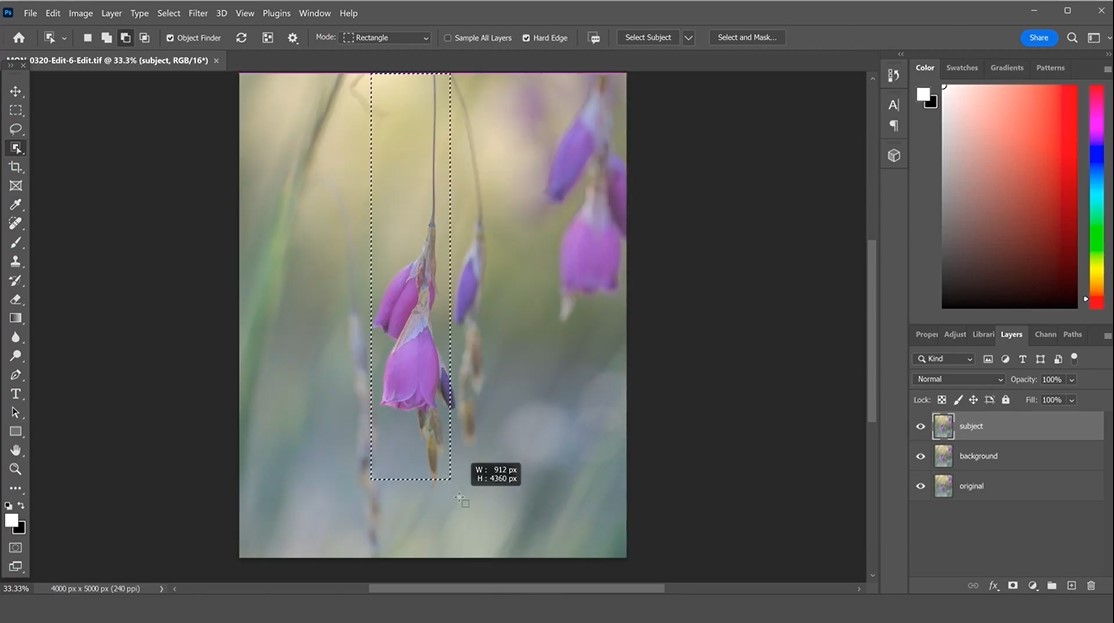
Task: Select the Lasso tool
Action: [16, 129]
